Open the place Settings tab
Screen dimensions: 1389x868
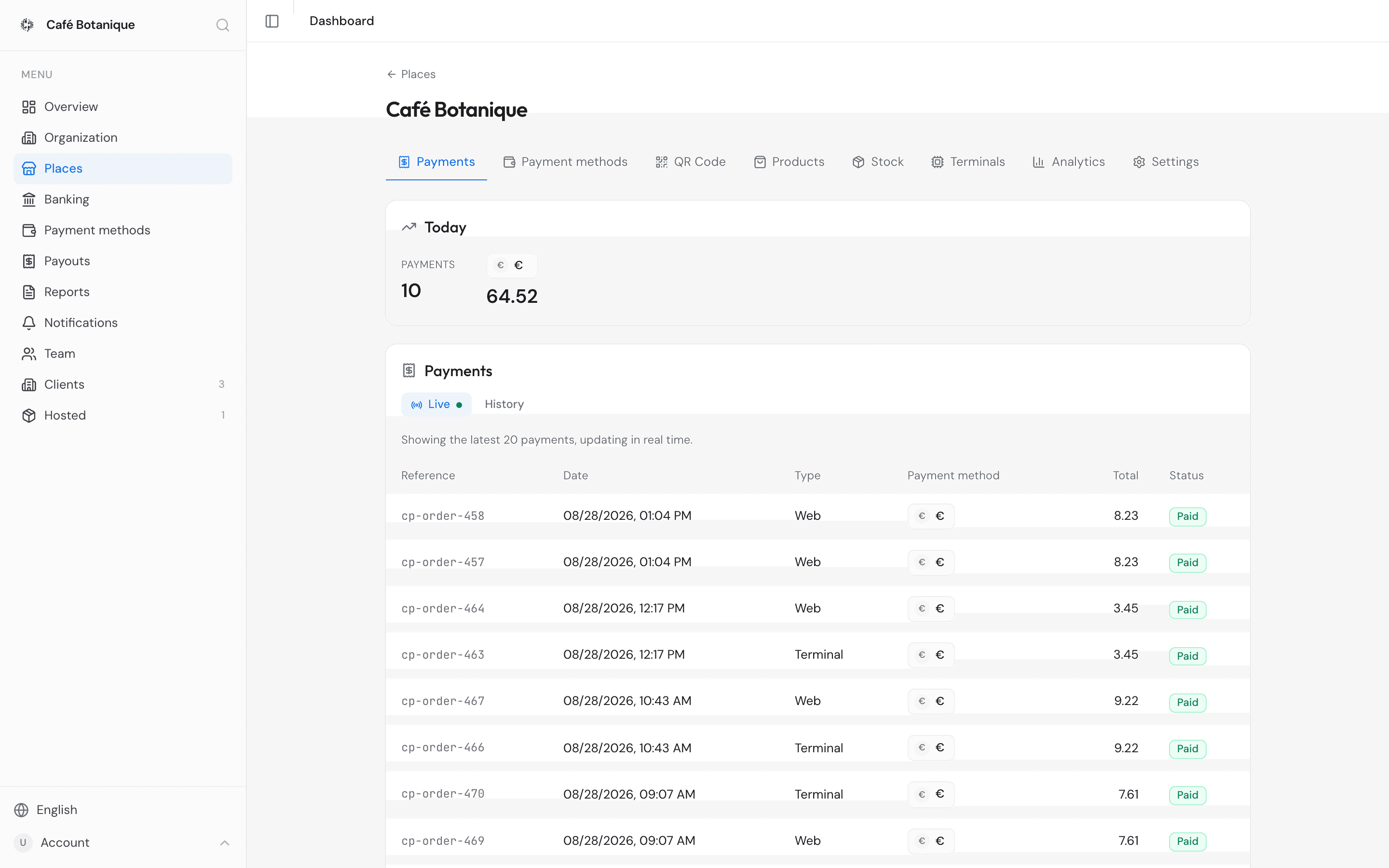coord(1166,162)
